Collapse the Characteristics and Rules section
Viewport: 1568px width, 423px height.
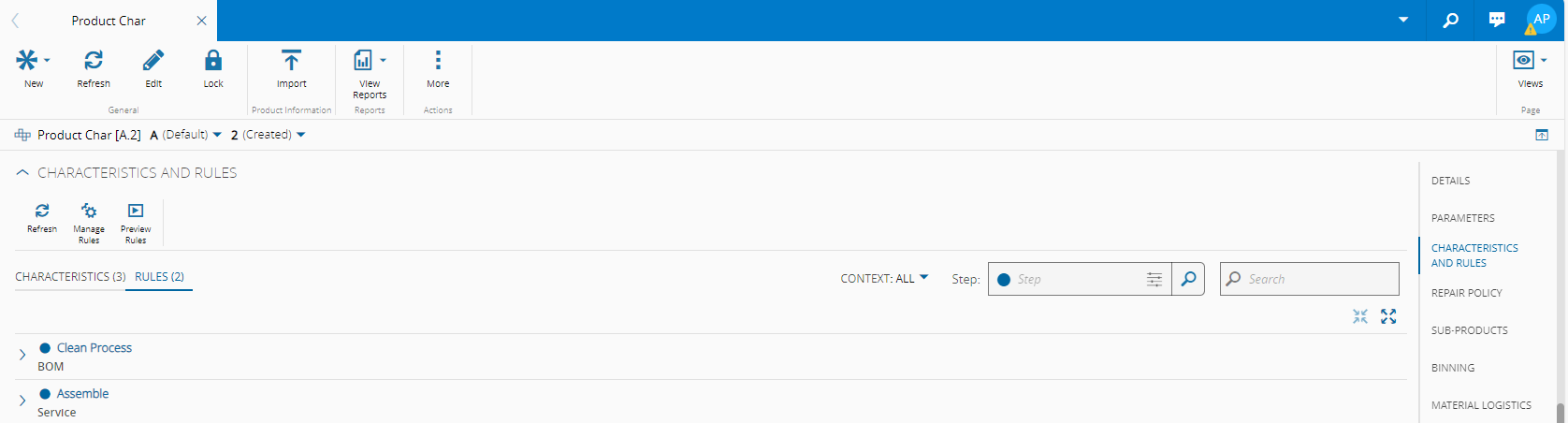click(22, 173)
